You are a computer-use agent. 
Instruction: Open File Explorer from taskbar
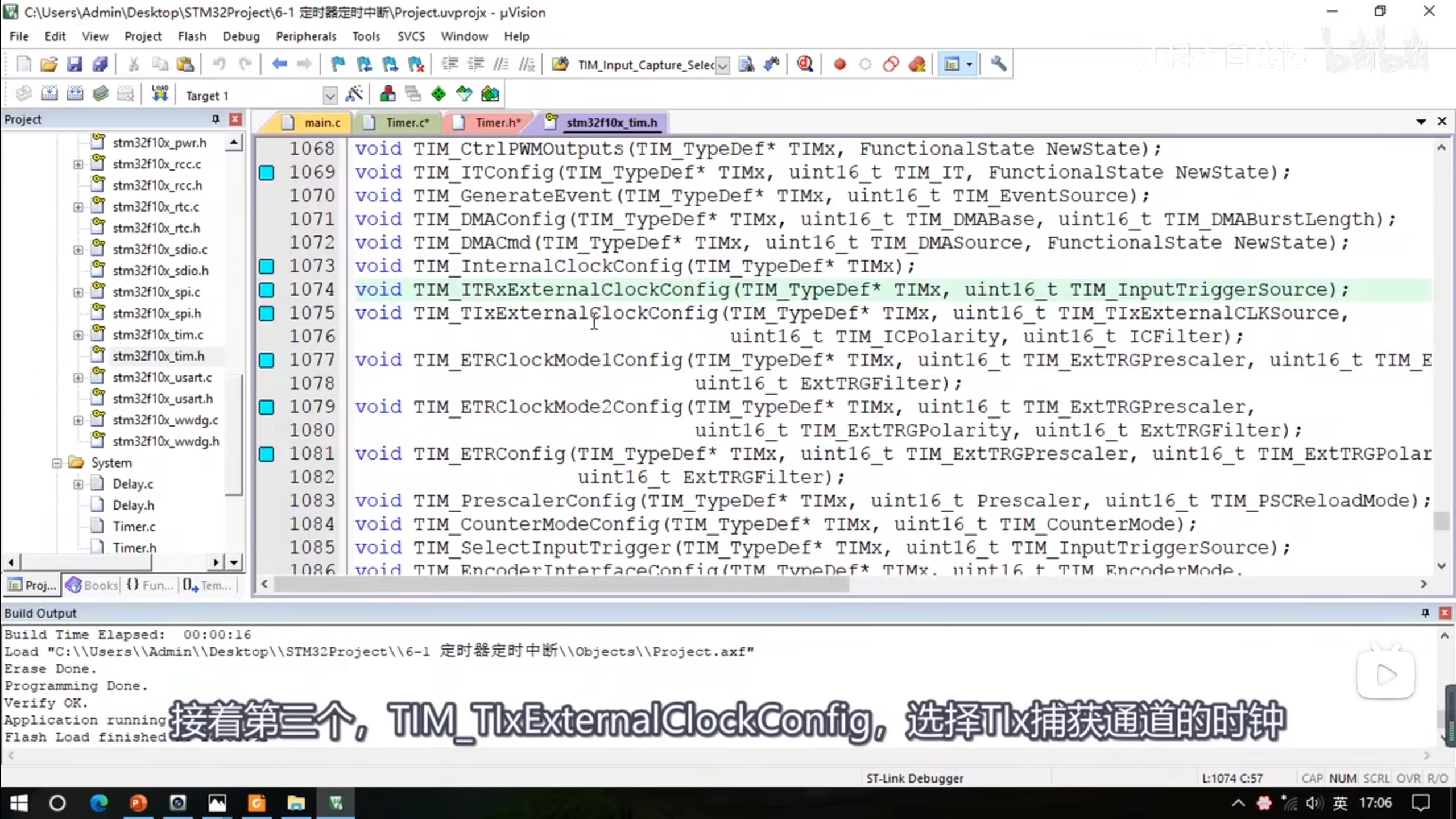point(296,803)
